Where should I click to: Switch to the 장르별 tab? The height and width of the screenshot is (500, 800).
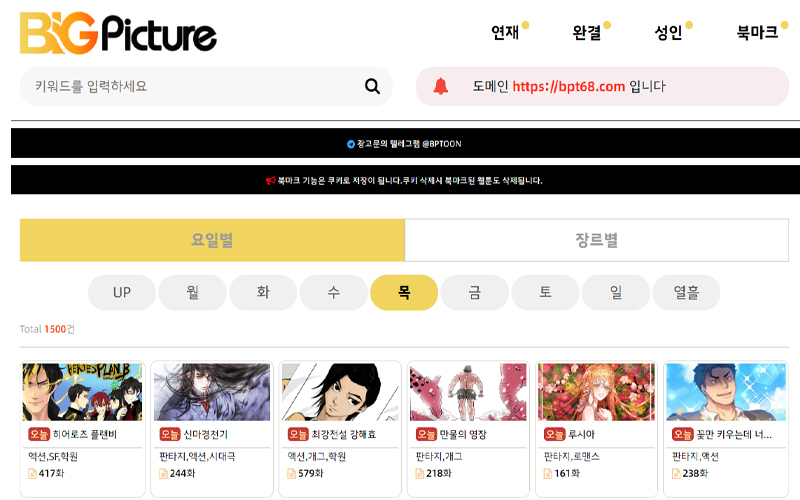point(597,240)
